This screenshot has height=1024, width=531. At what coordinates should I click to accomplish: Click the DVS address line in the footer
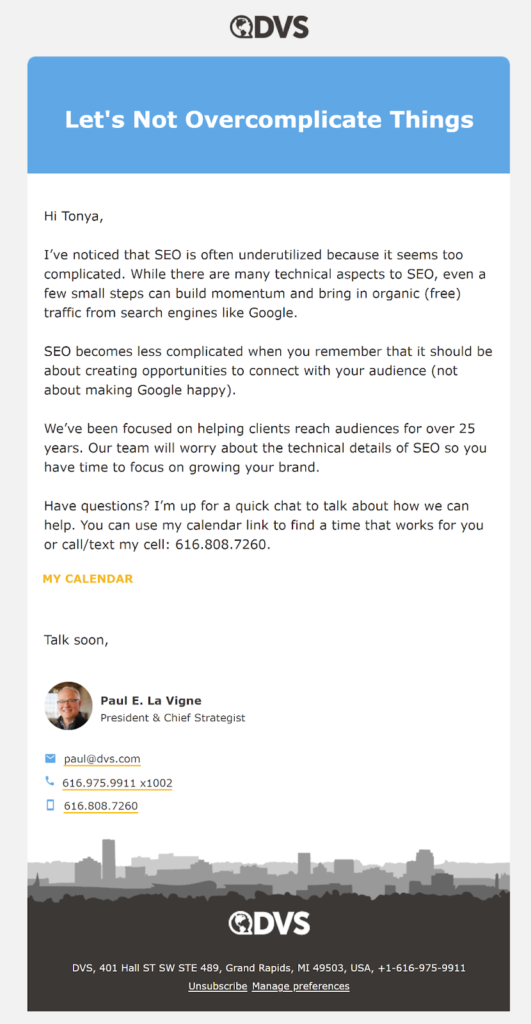268,968
